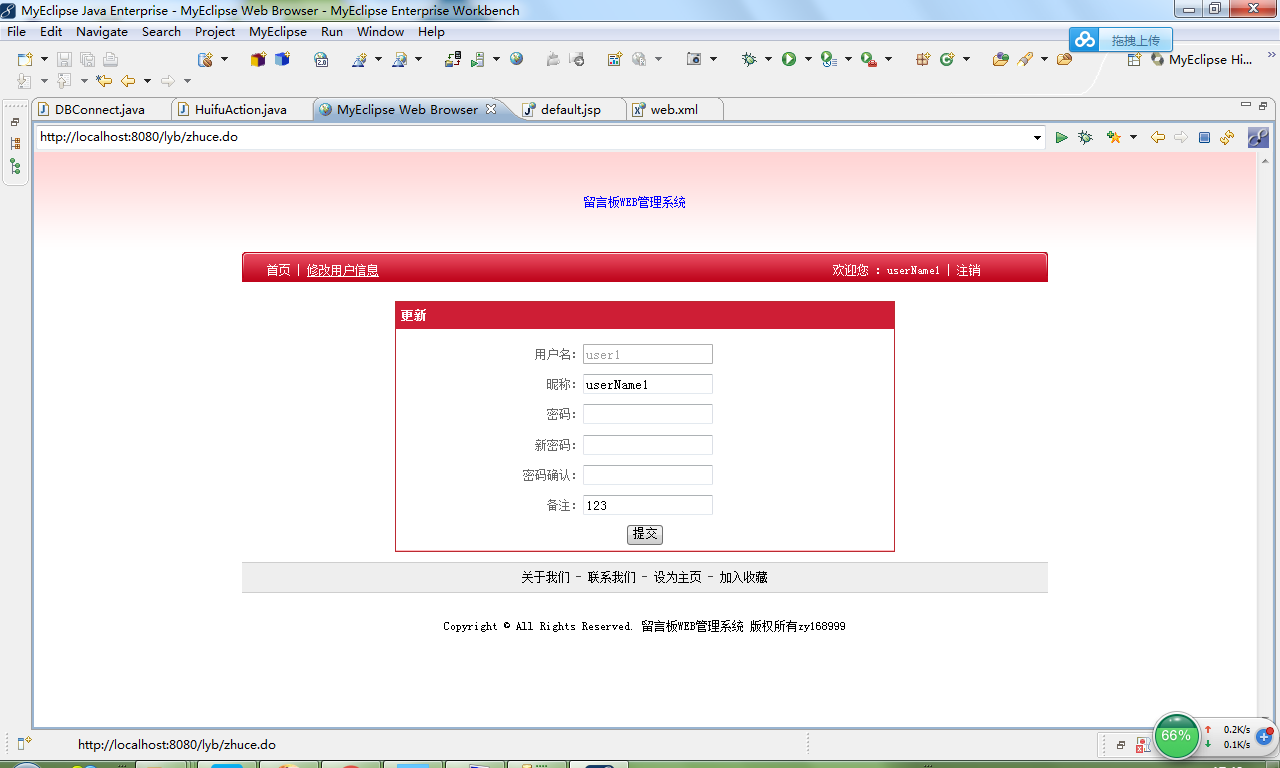Open the 首页 home link
This screenshot has width=1280, height=768.
tap(277, 269)
